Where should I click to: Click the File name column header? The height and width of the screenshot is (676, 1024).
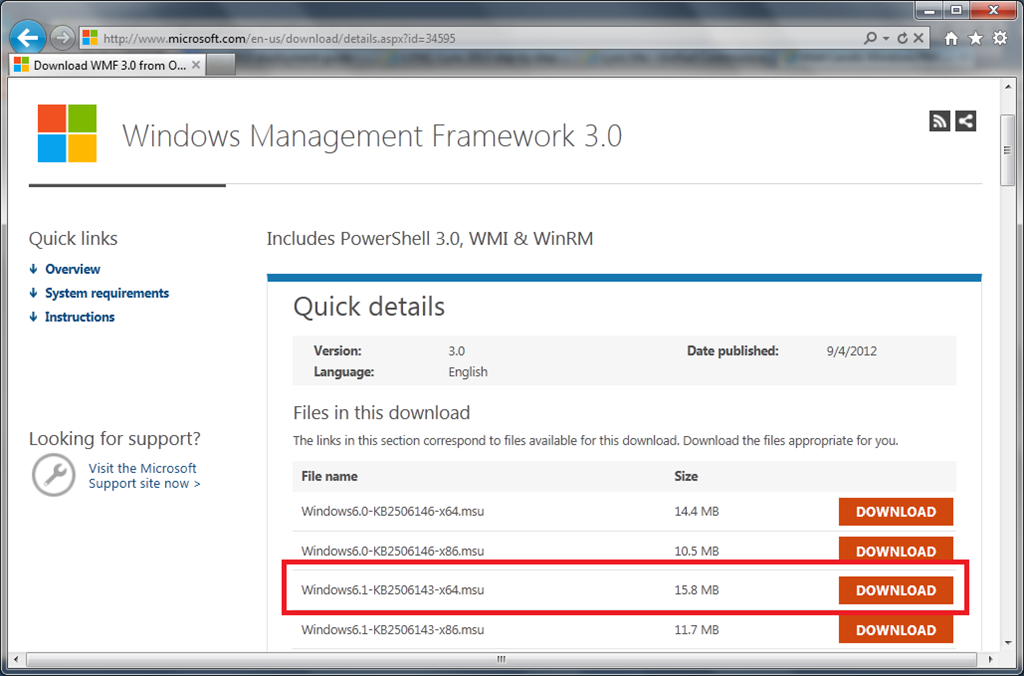point(329,476)
